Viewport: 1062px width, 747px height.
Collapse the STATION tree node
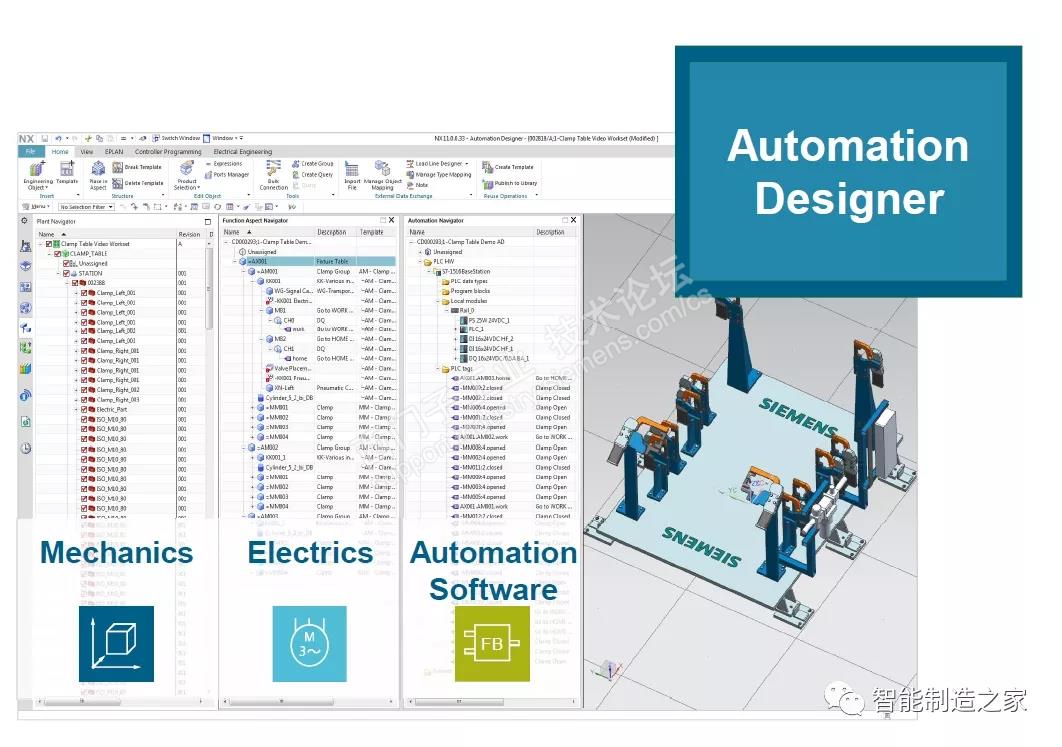click(58, 274)
